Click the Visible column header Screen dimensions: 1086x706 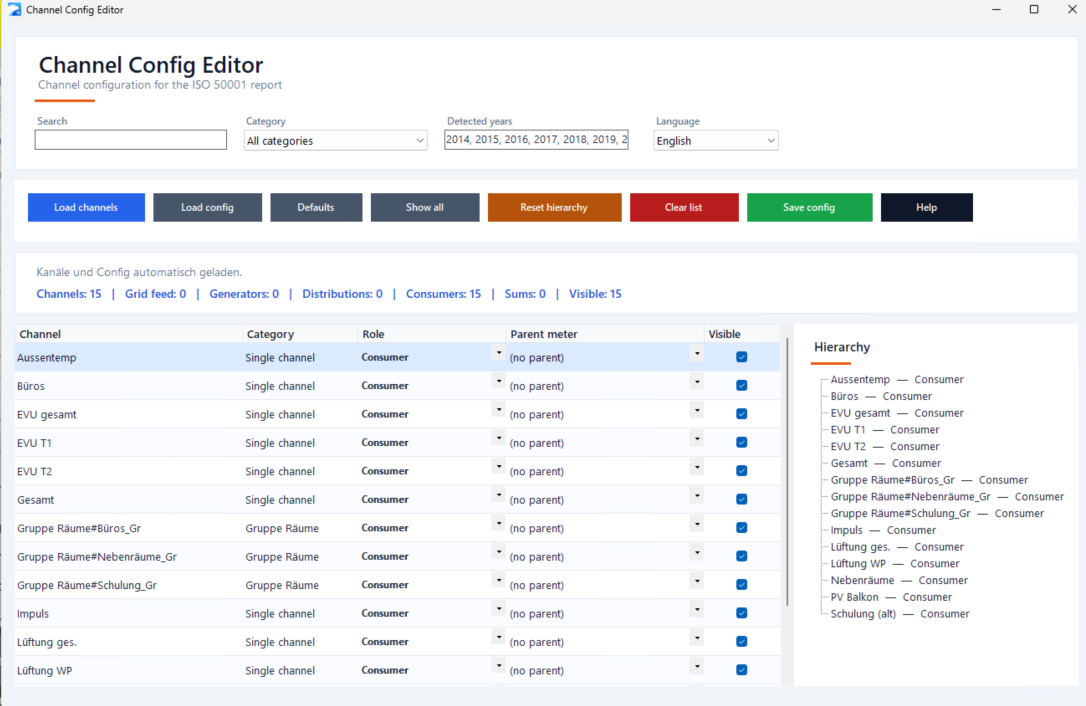(x=741, y=334)
